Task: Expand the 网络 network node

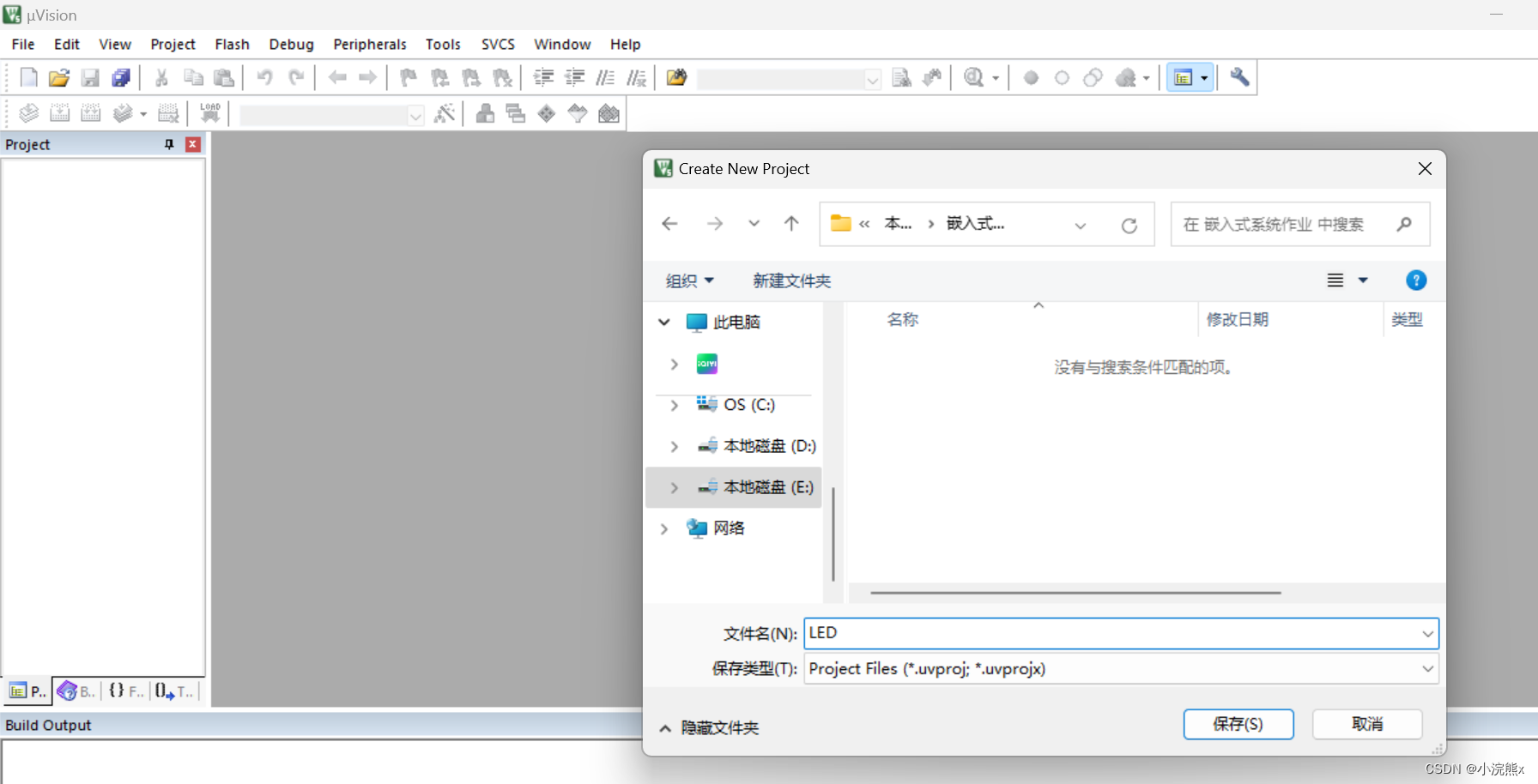Action: tap(663, 528)
